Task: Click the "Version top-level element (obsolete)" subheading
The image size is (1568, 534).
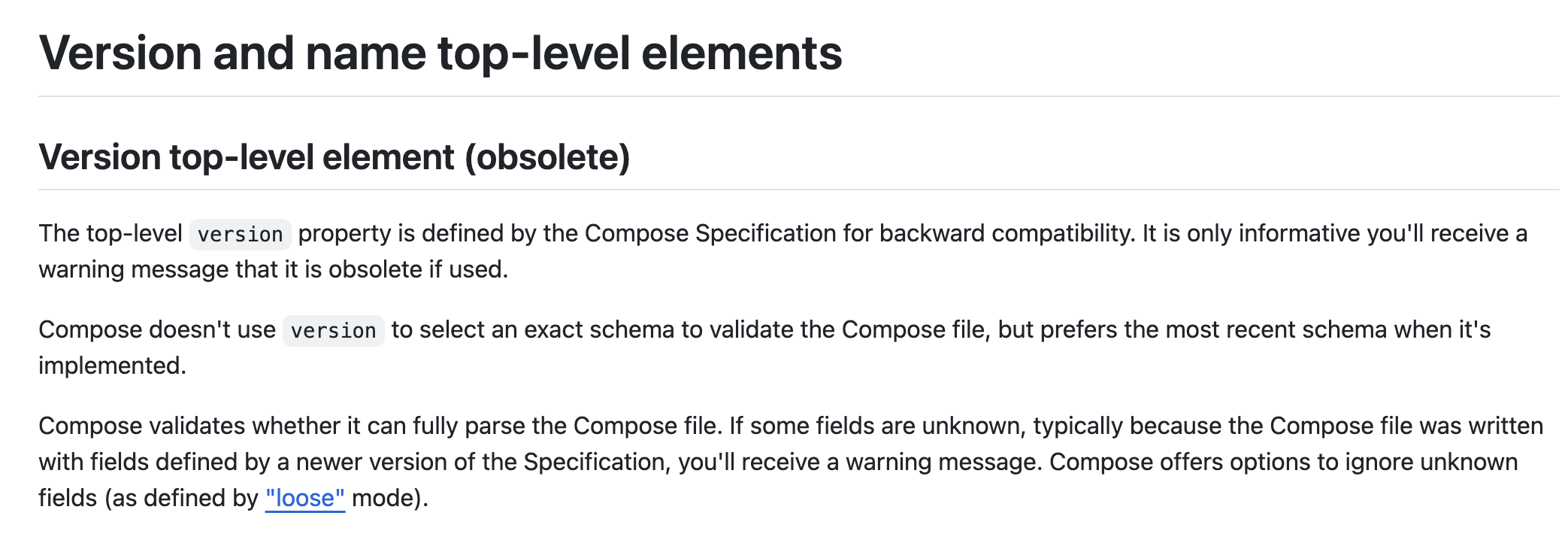Action: [x=334, y=157]
